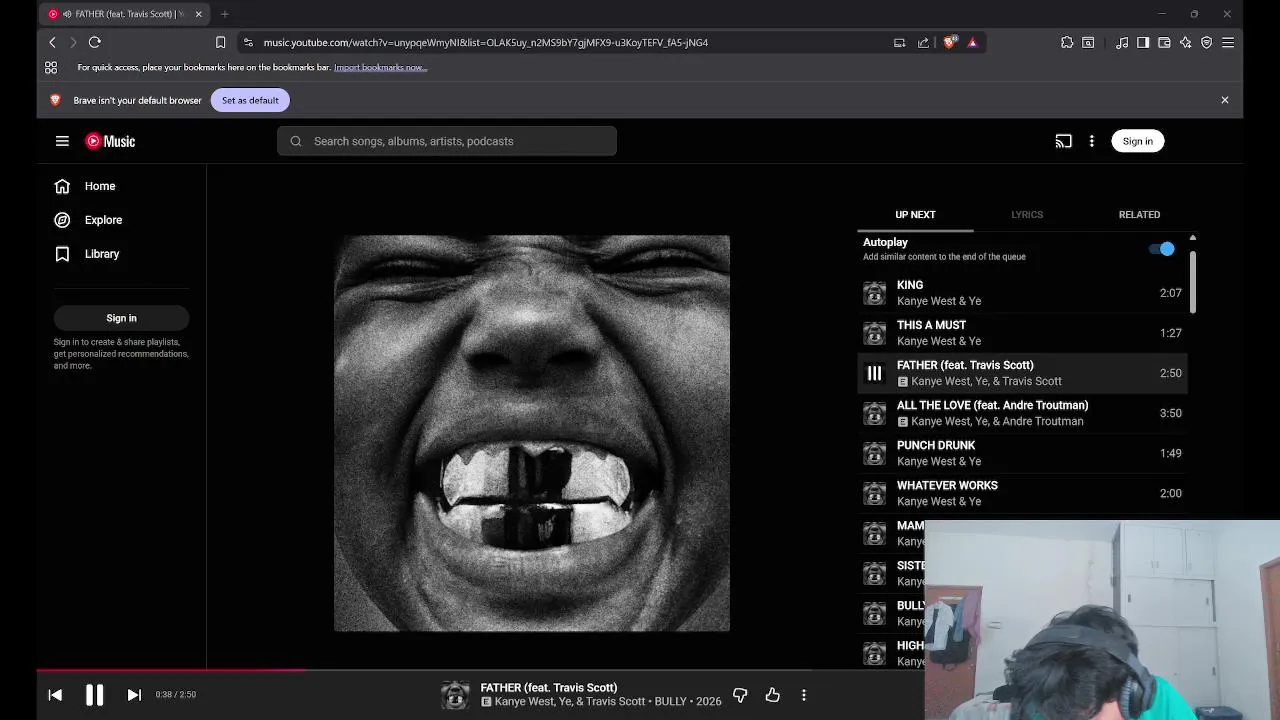Open the Extensions puzzle icon
This screenshot has width=1280, height=720.
[1067, 42]
